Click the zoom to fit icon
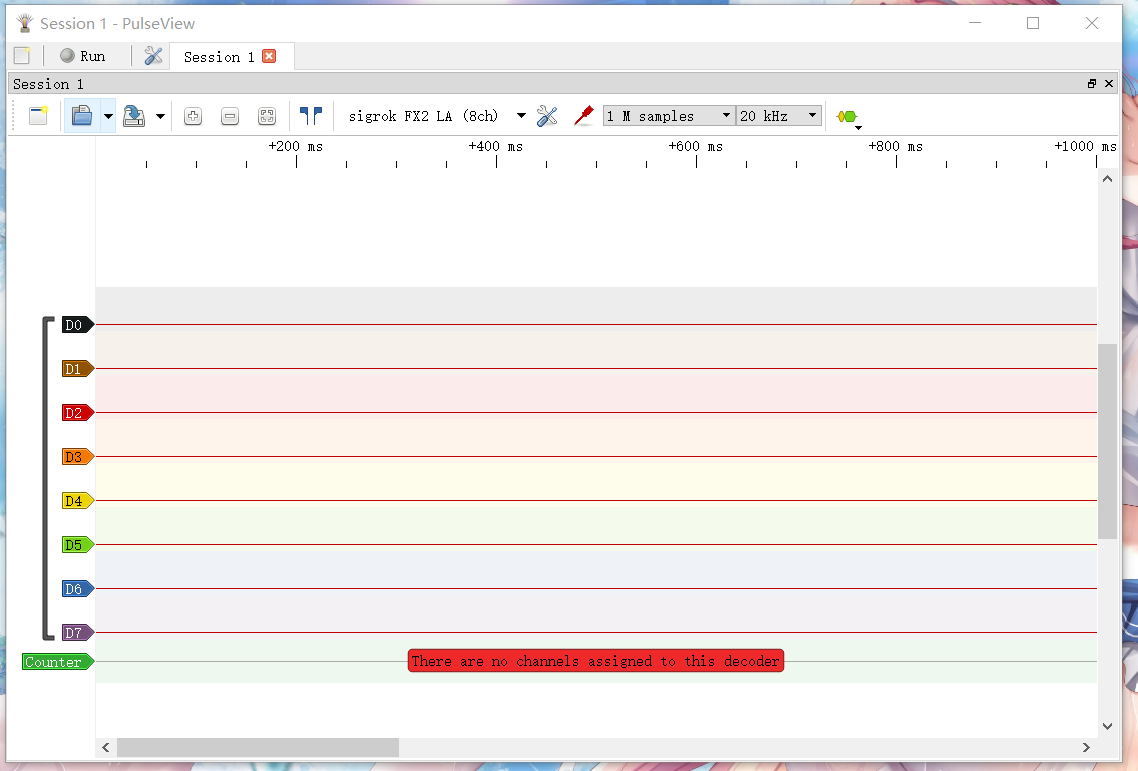 click(x=267, y=116)
